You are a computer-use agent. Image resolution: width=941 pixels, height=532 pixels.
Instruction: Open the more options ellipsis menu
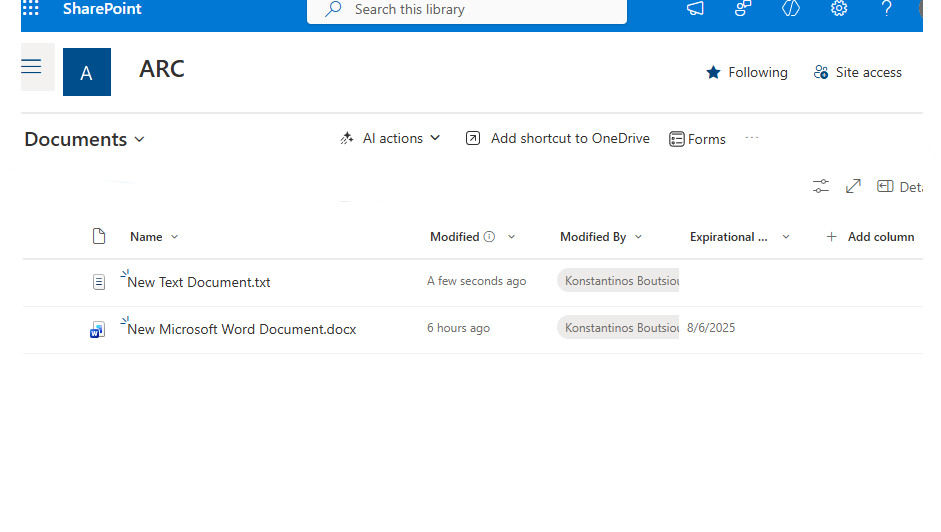[x=752, y=138]
